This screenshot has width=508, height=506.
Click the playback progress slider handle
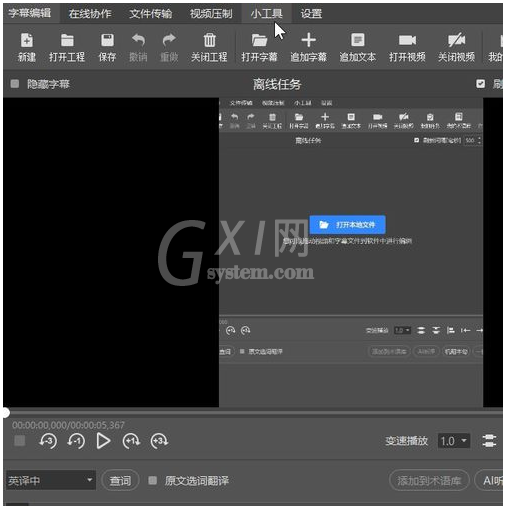[5, 413]
